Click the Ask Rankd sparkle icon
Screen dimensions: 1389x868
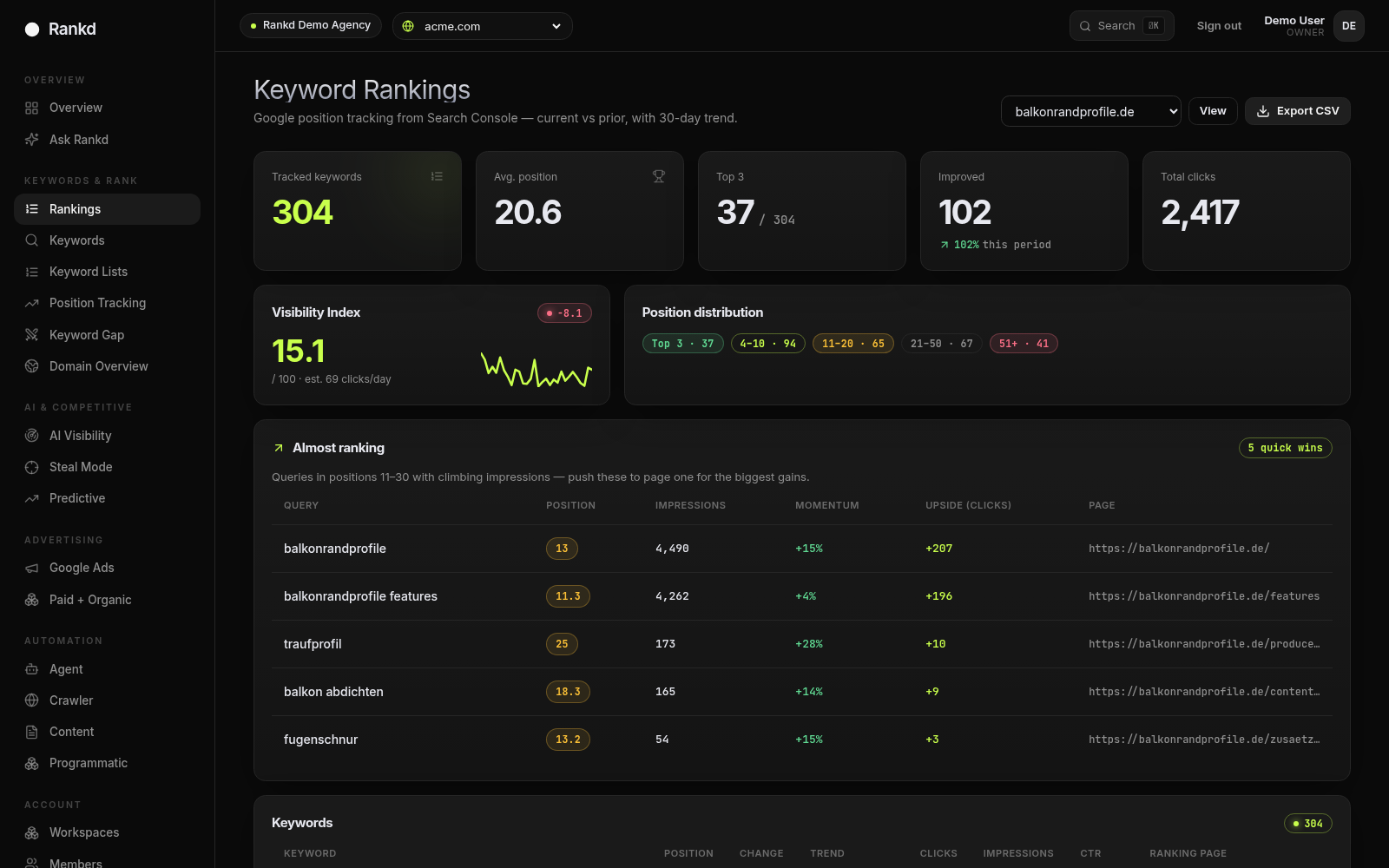[32, 140]
